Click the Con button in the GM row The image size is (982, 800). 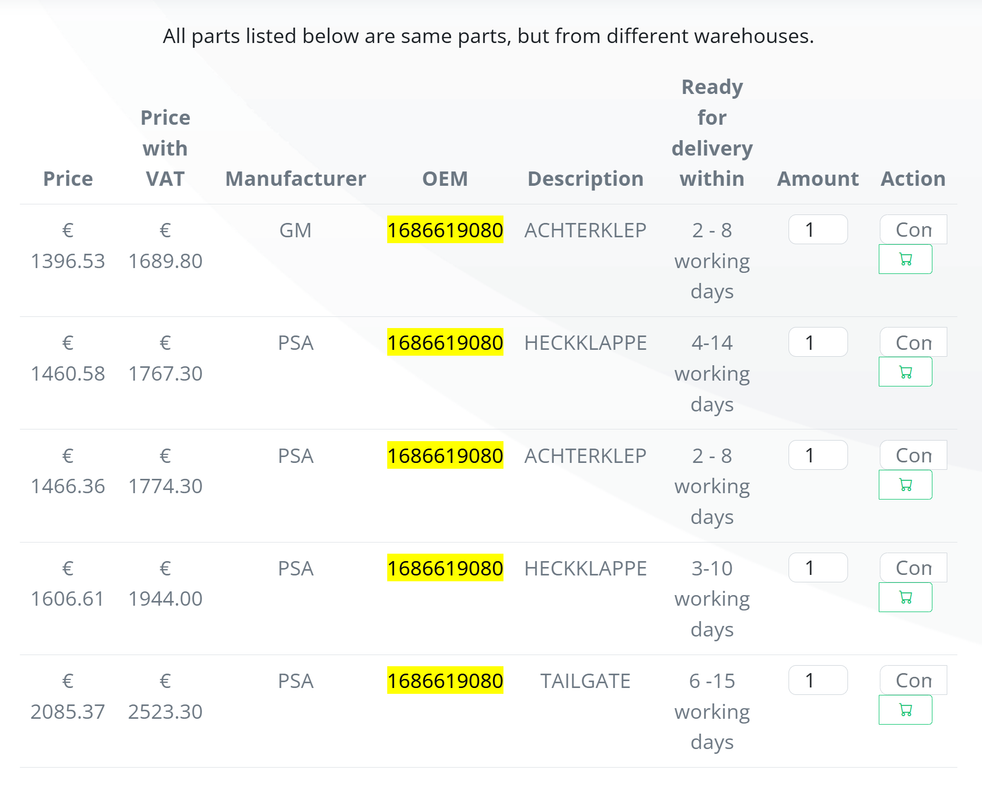click(913, 229)
